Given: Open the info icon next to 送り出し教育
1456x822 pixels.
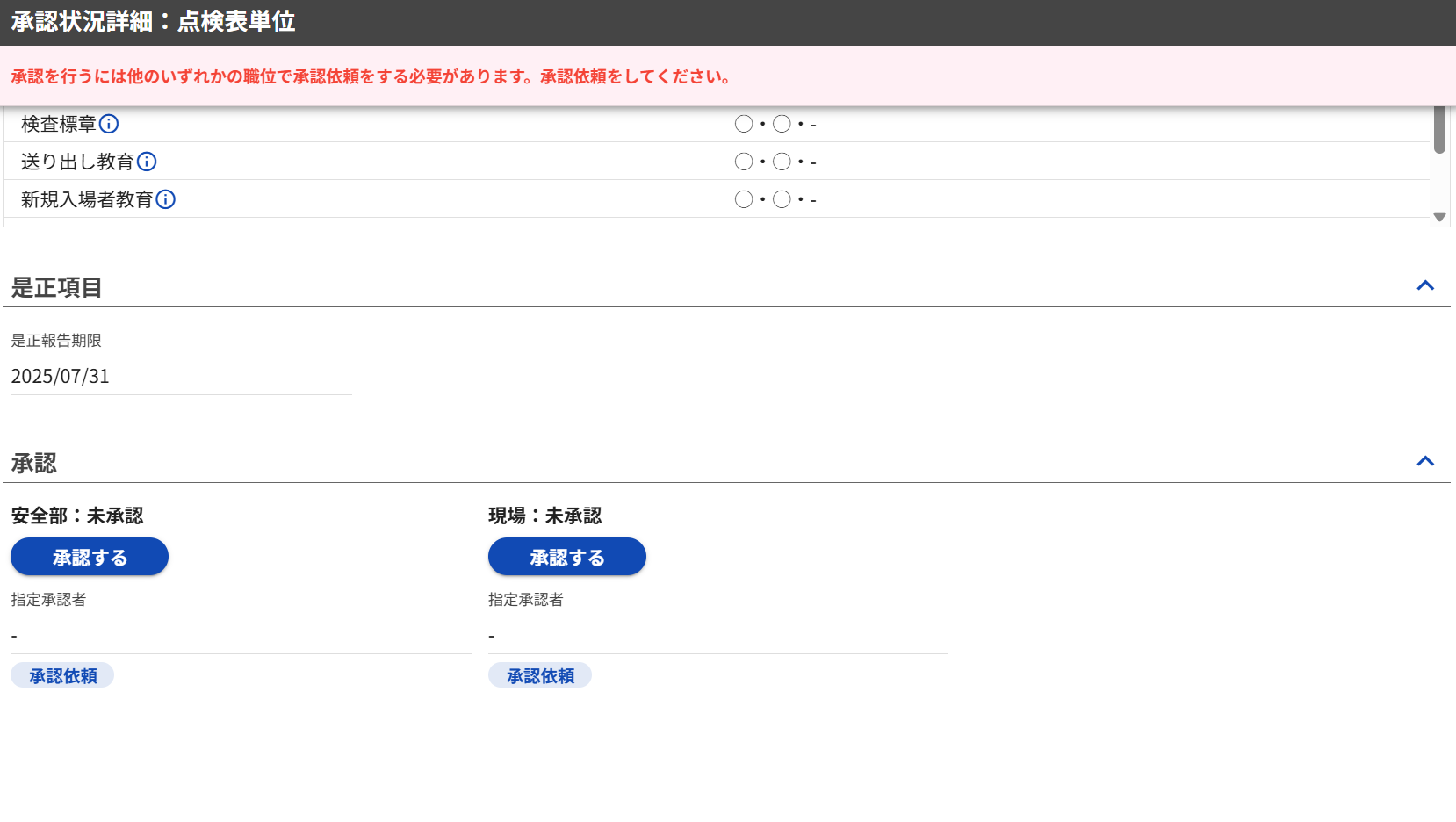Looking at the screenshot, I should (x=147, y=162).
